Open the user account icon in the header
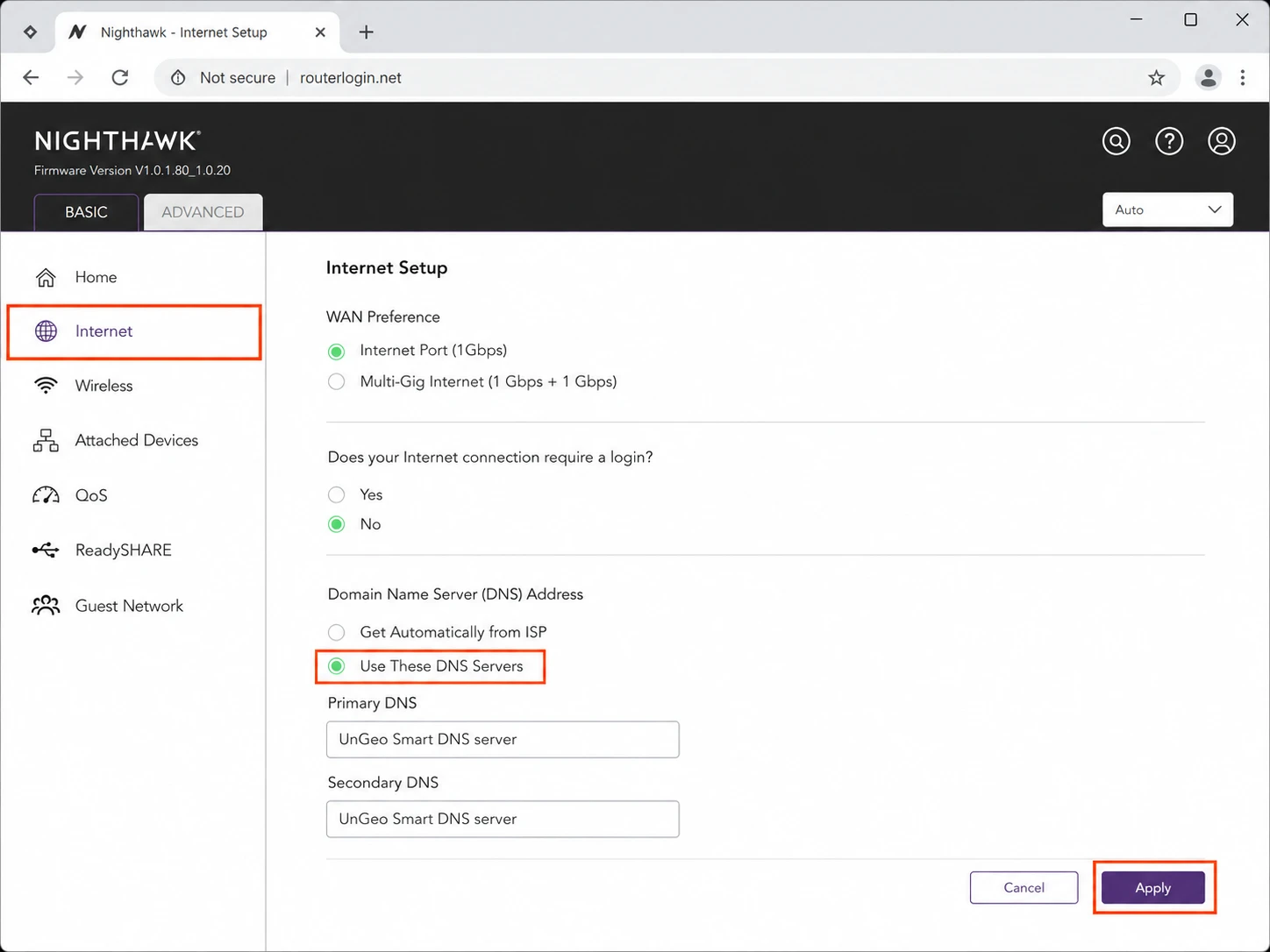 (x=1222, y=141)
